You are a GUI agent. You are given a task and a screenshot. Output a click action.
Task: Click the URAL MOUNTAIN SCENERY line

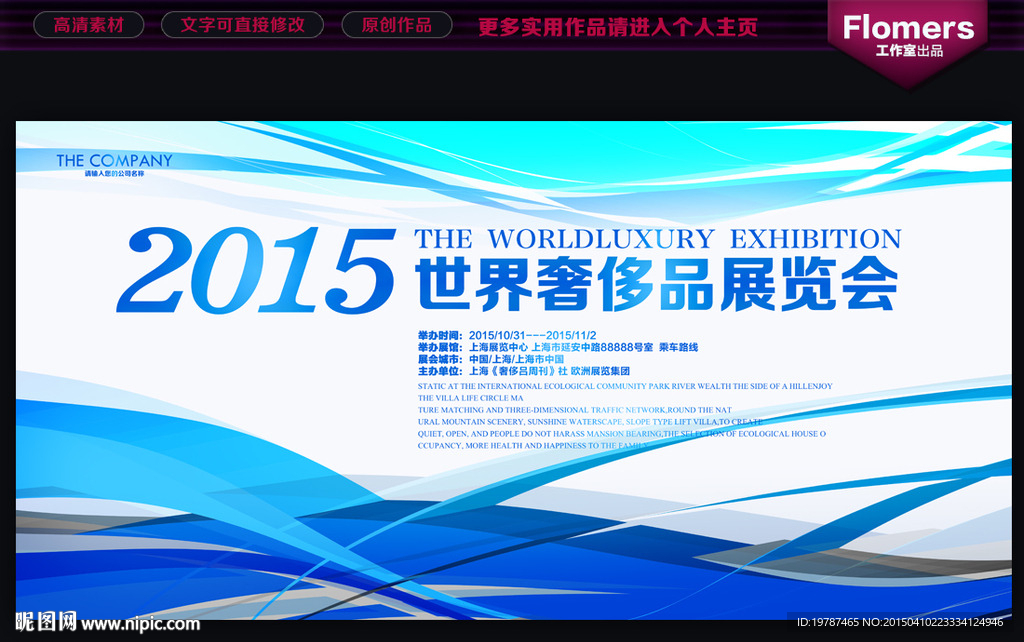point(590,422)
